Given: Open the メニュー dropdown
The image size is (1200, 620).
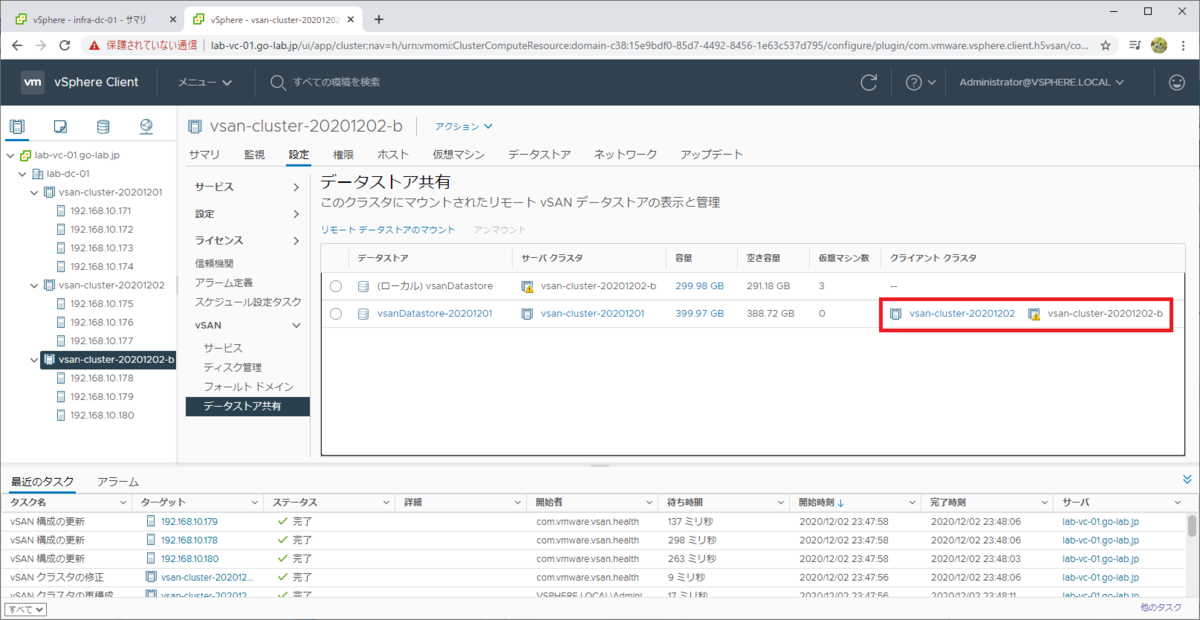Looking at the screenshot, I should tap(205, 82).
